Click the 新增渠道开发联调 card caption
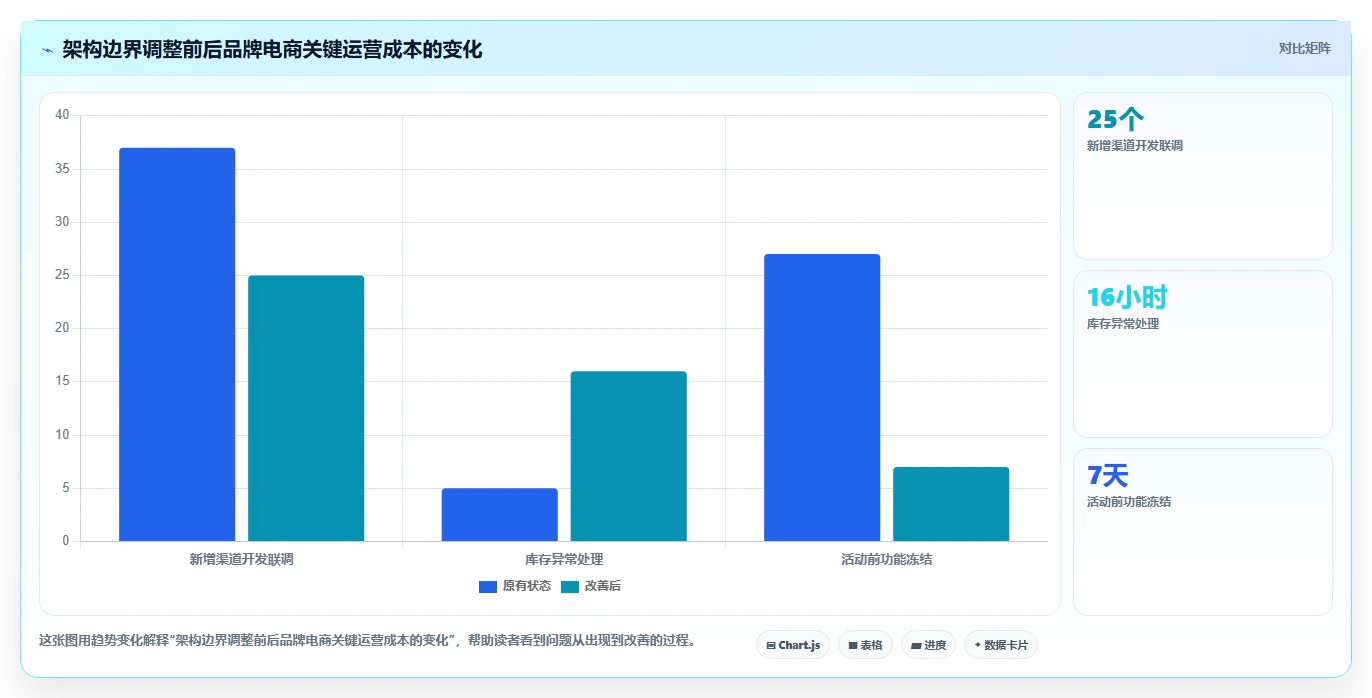This screenshot has height=698, width=1372. click(1135, 146)
